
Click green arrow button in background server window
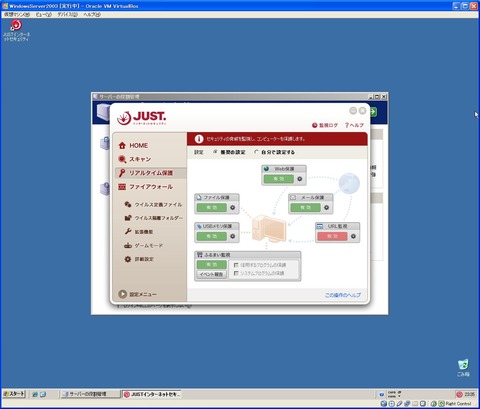pos(373,112)
